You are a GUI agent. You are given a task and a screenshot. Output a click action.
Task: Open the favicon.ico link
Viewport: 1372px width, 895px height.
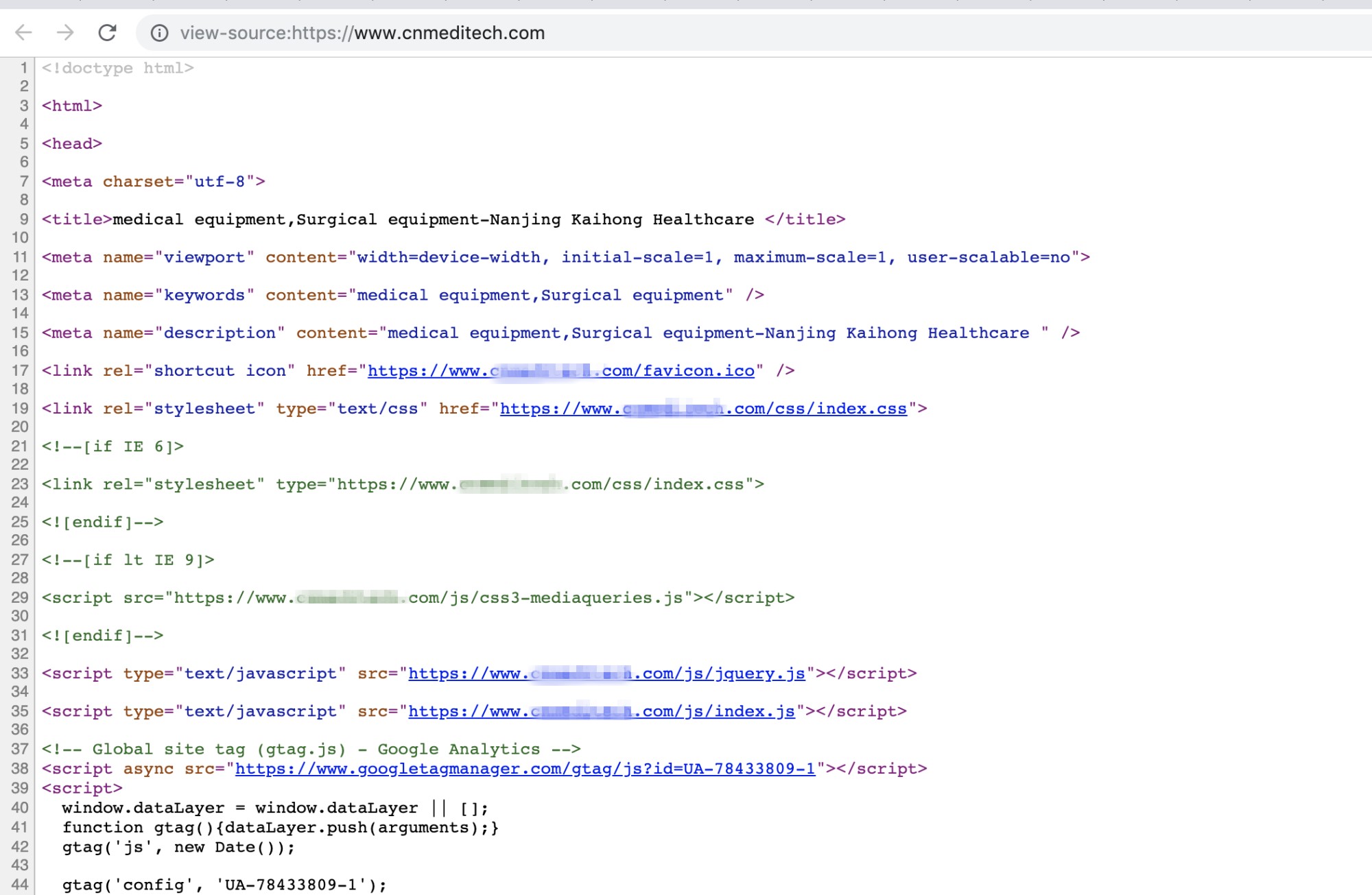coord(560,371)
